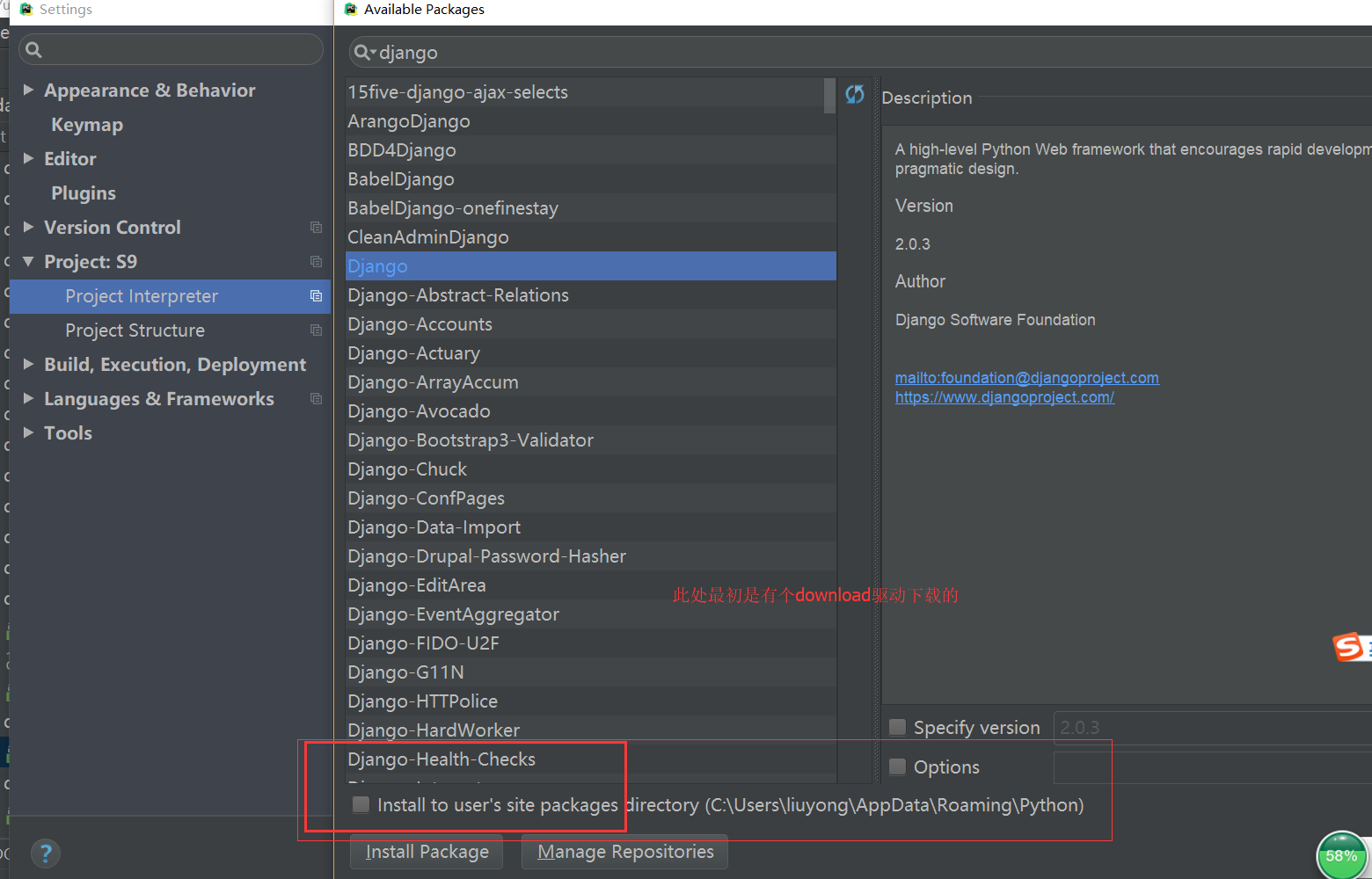Open the mailto foundation@djangoproject.com link
Viewport: 1372px width, 879px height.
(1026, 378)
